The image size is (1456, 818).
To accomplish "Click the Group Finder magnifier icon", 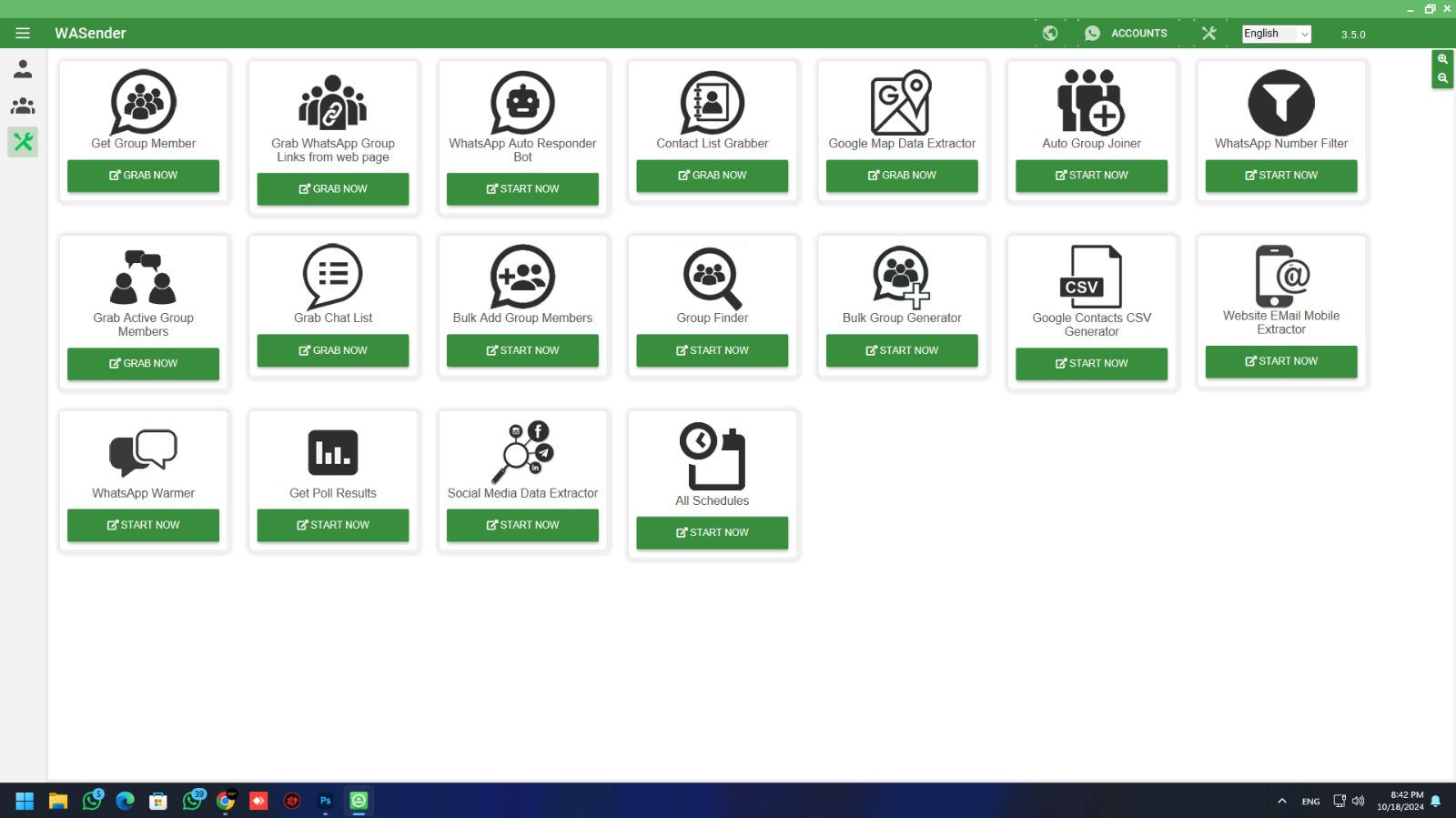I will (x=713, y=278).
